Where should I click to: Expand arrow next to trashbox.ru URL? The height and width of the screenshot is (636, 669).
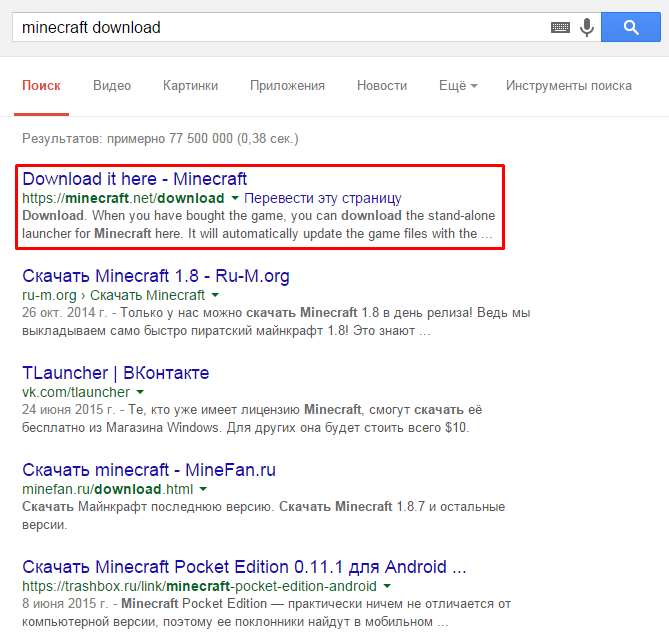pos(387,586)
